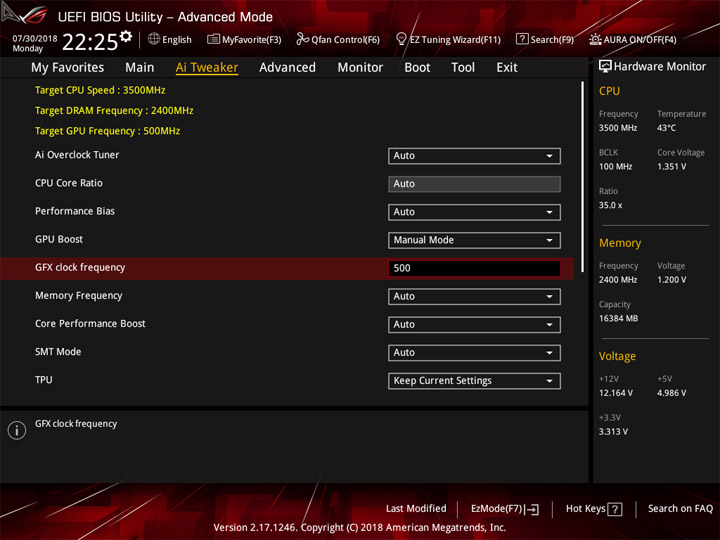Screen dimensions: 720x540
Task: Click the English language button
Action: tap(170, 39)
